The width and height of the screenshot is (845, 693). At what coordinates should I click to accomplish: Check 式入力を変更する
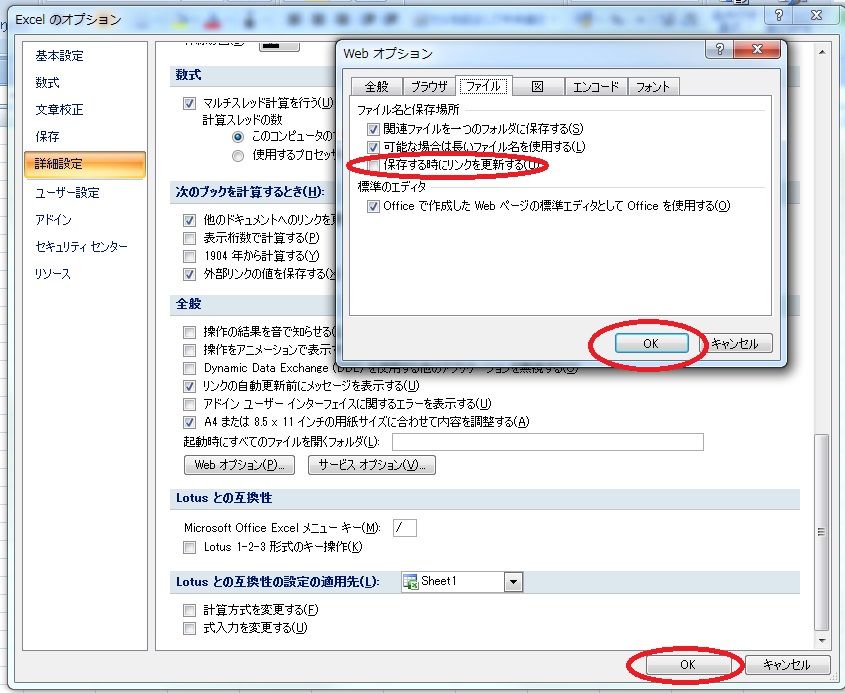click(x=189, y=628)
